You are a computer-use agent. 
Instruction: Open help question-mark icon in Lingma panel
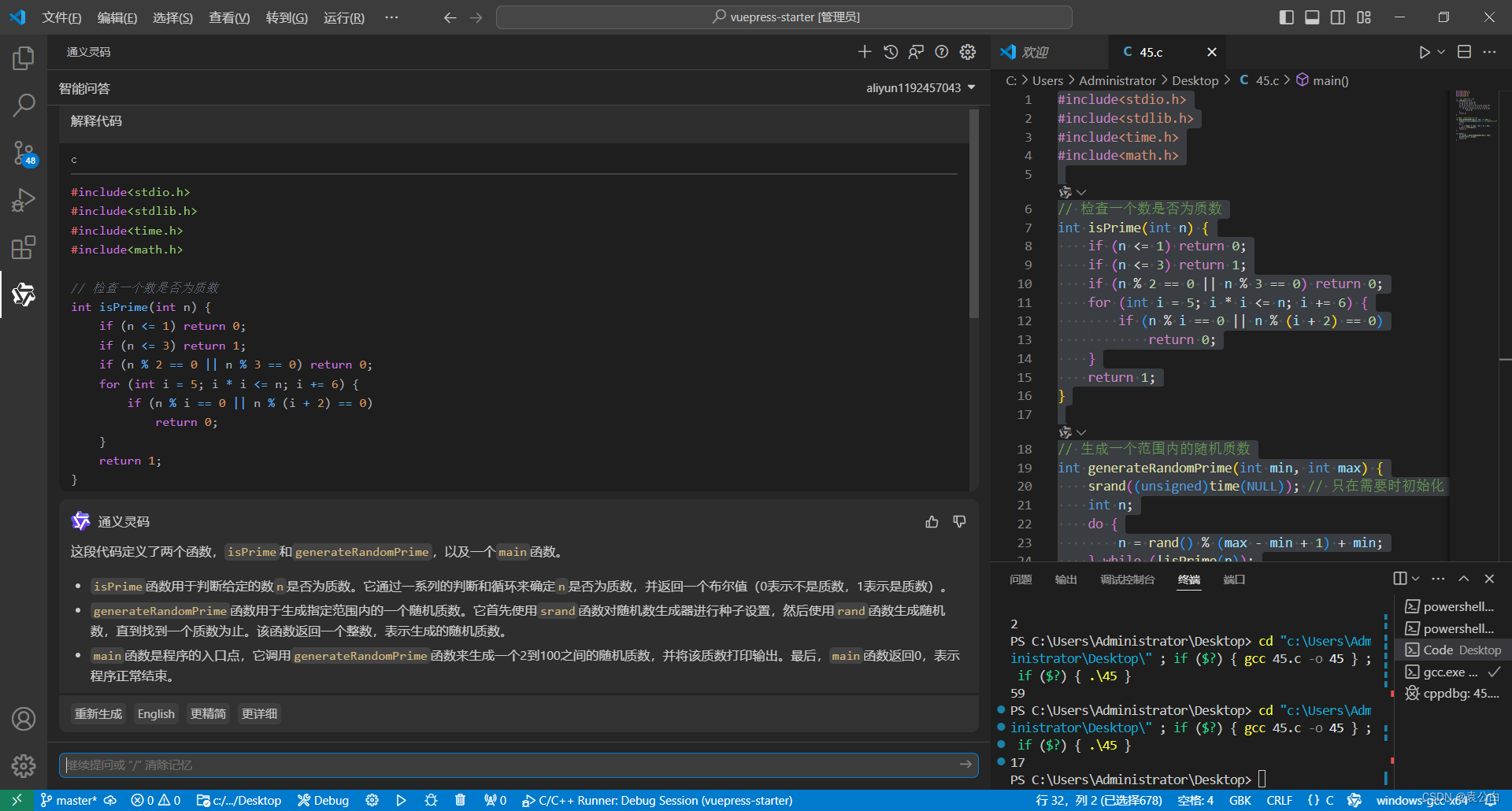942,52
